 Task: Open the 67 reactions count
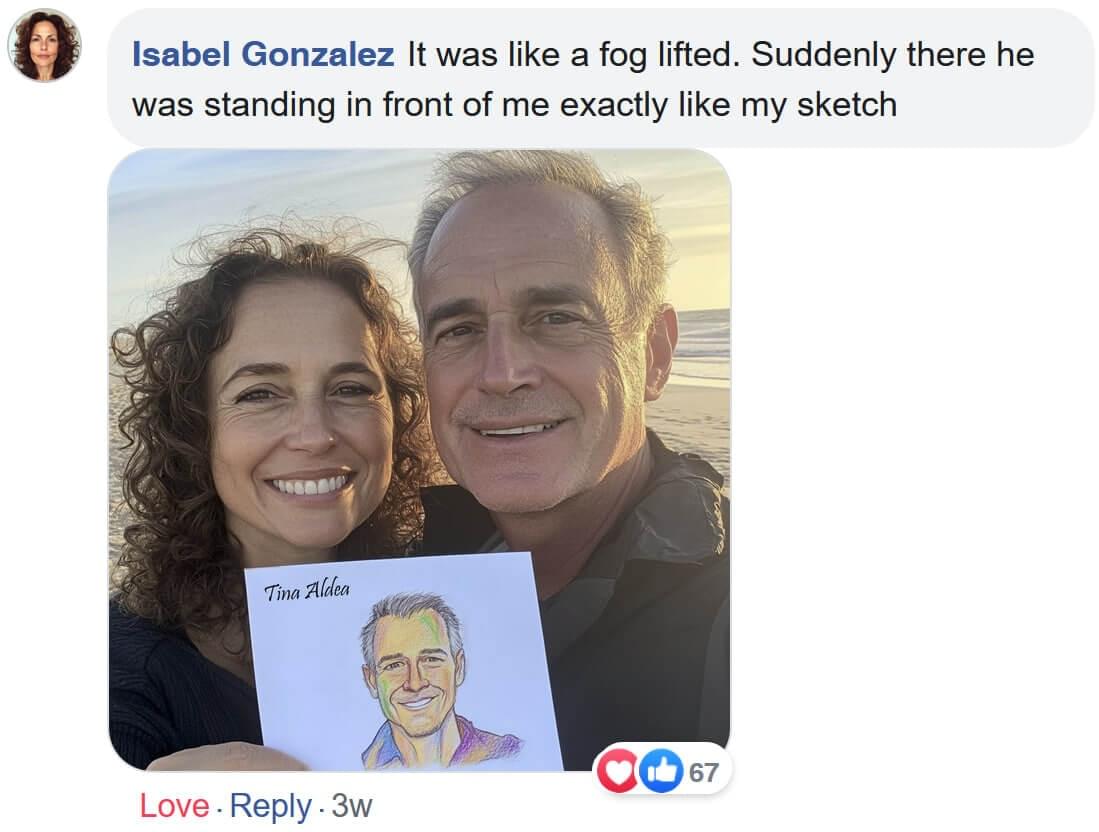704,772
